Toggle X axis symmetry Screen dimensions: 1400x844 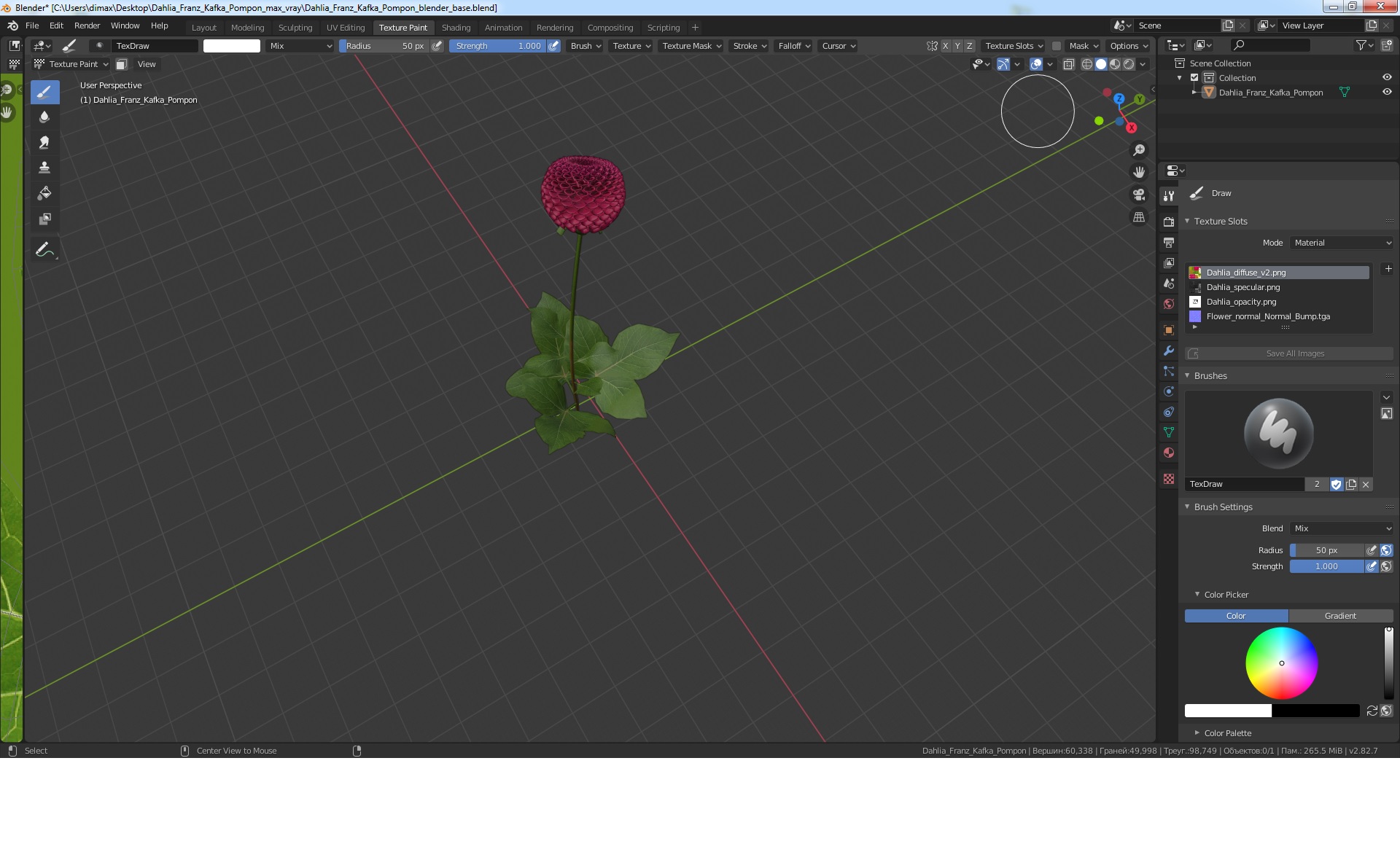946,46
